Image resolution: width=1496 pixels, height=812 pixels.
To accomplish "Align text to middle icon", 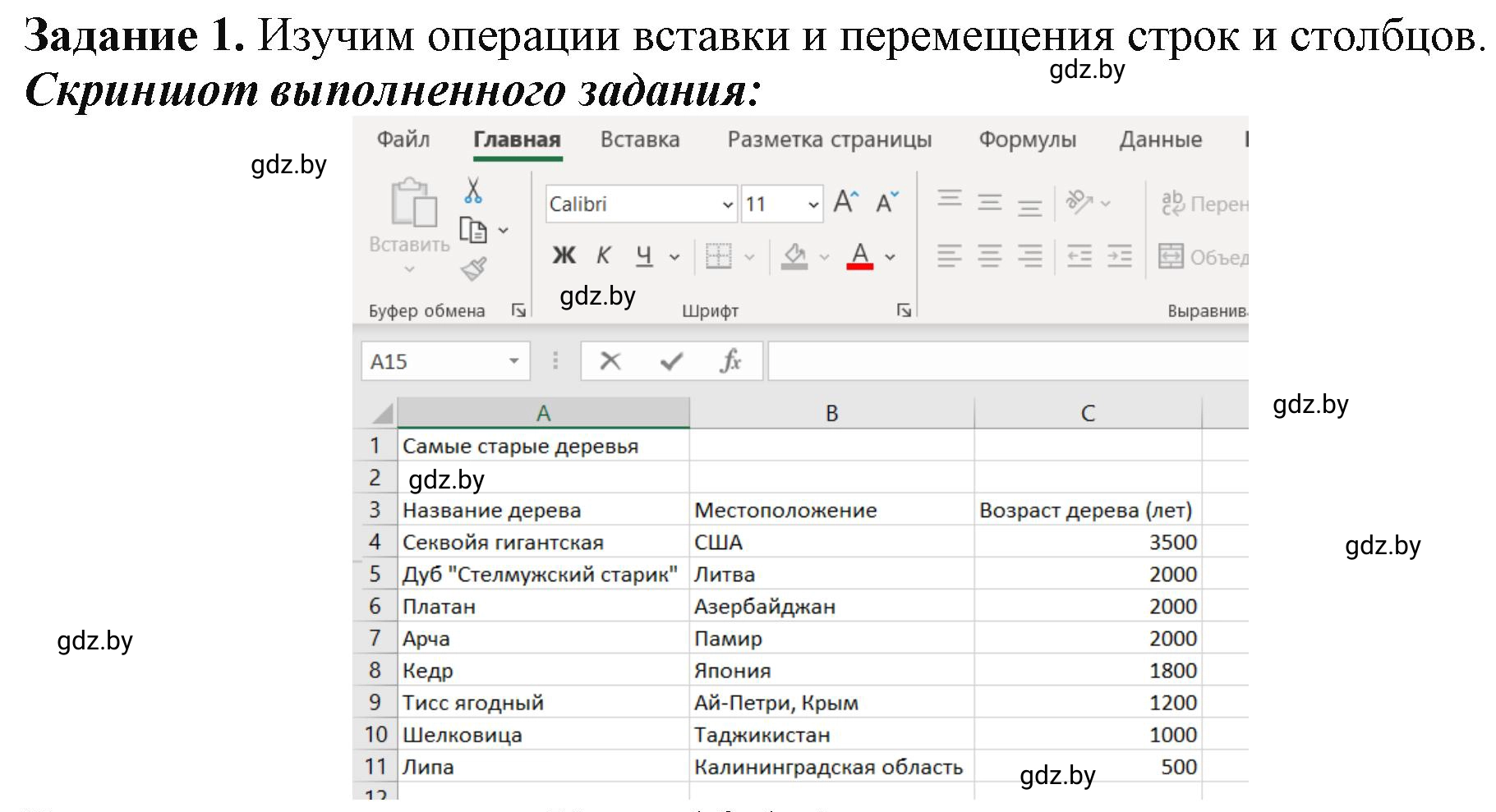I will [989, 202].
